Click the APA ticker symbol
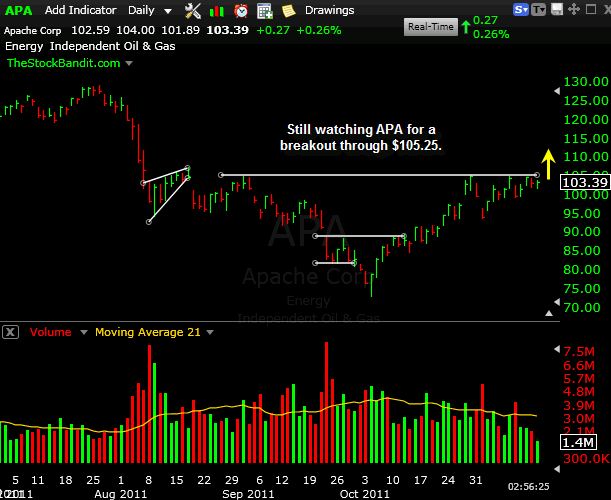 (x=19, y=10)
